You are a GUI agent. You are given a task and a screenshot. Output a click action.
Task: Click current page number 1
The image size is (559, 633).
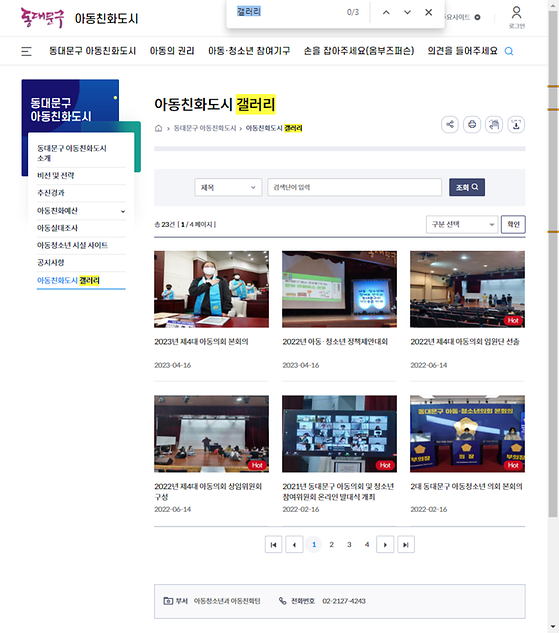(314, 545)
